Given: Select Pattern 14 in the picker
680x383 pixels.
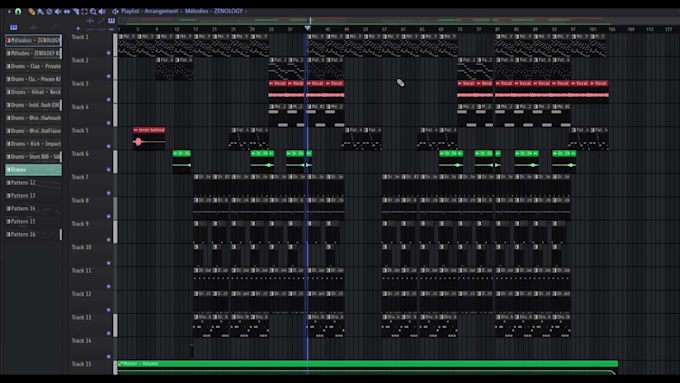Looking at the screenshot, I should tap(33, 209).
